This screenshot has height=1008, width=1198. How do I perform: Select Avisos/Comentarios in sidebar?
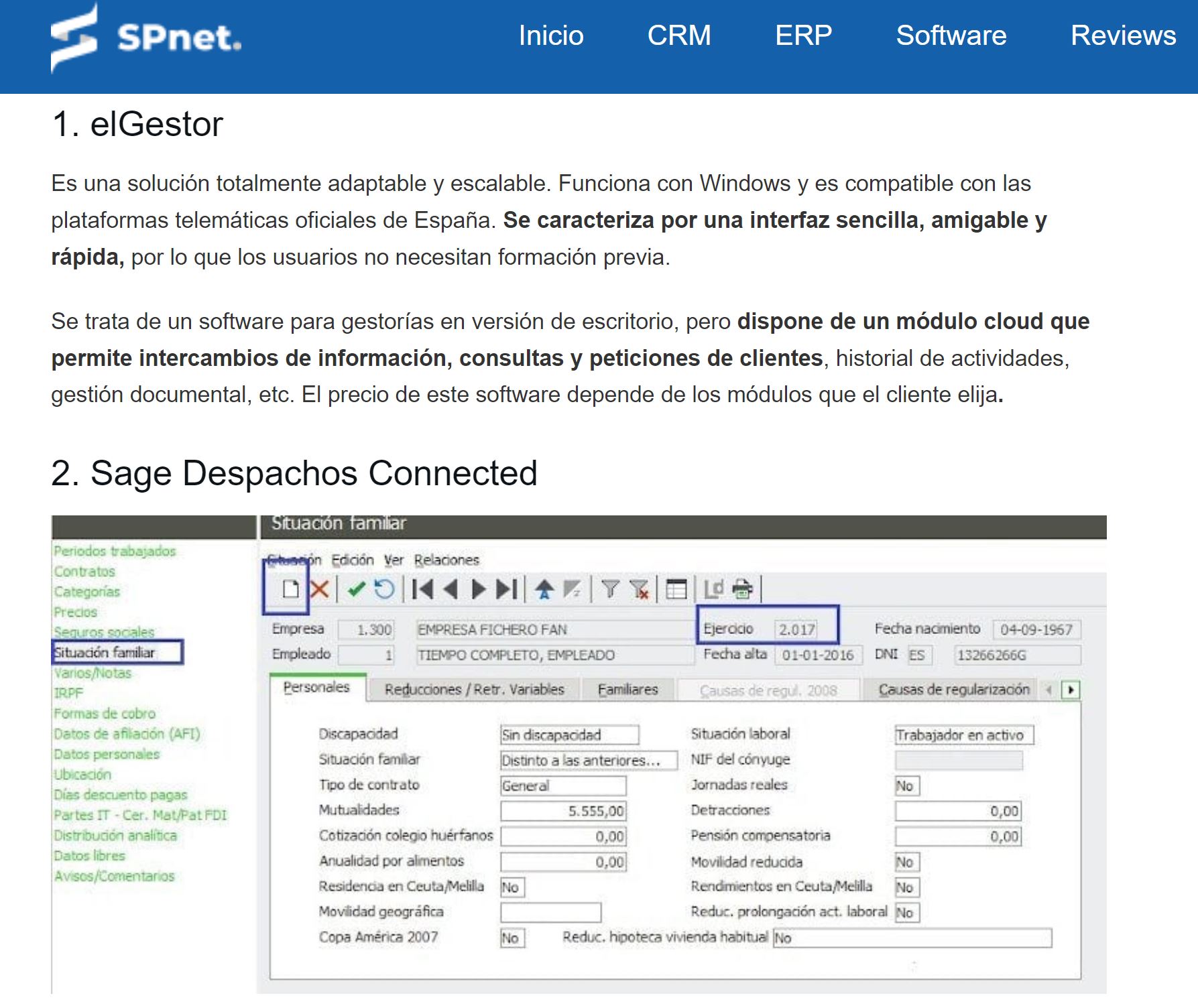point(114,875)
